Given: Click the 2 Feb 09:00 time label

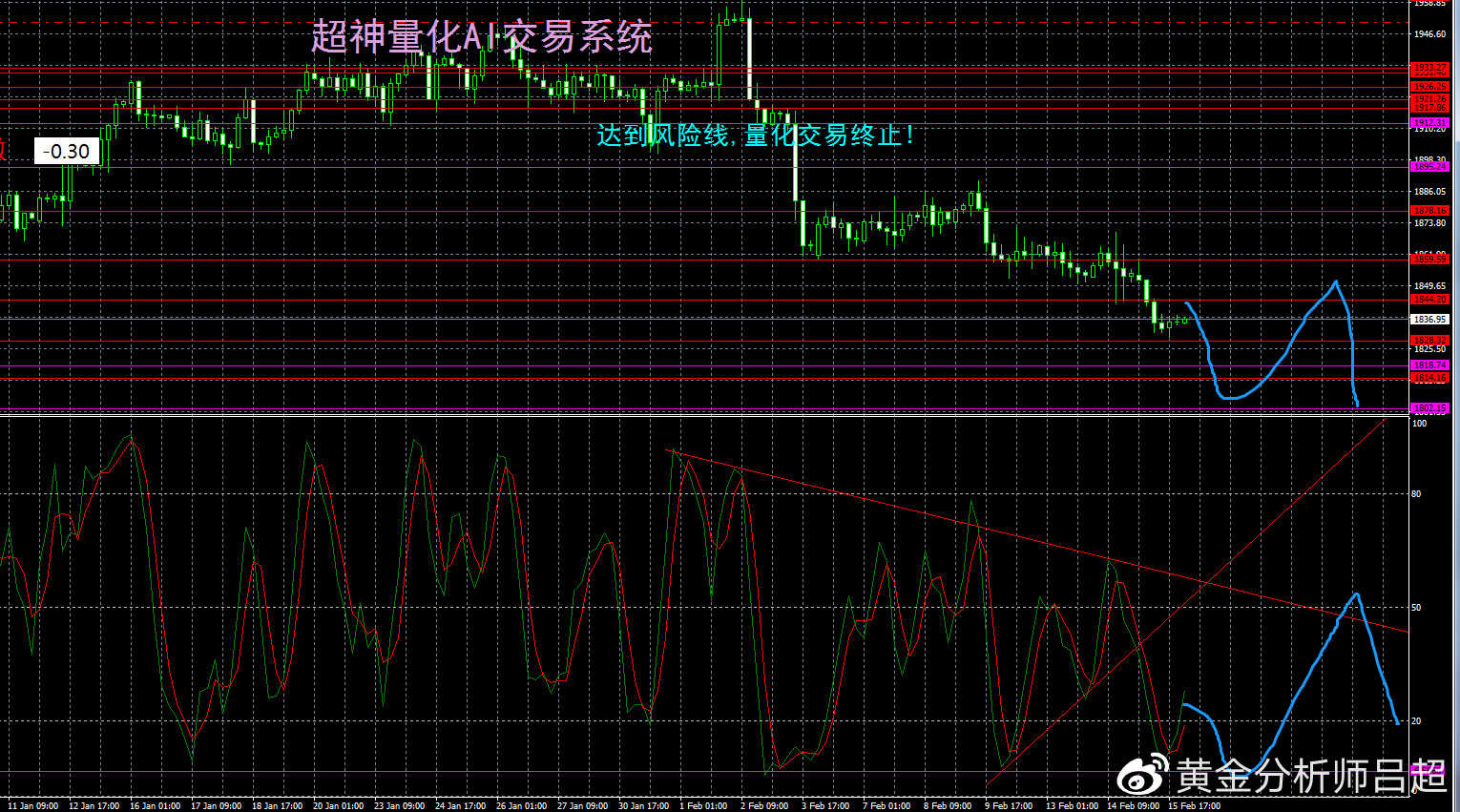Looking at the screenshot, I should pyautogui.click(x=765, y=806).
